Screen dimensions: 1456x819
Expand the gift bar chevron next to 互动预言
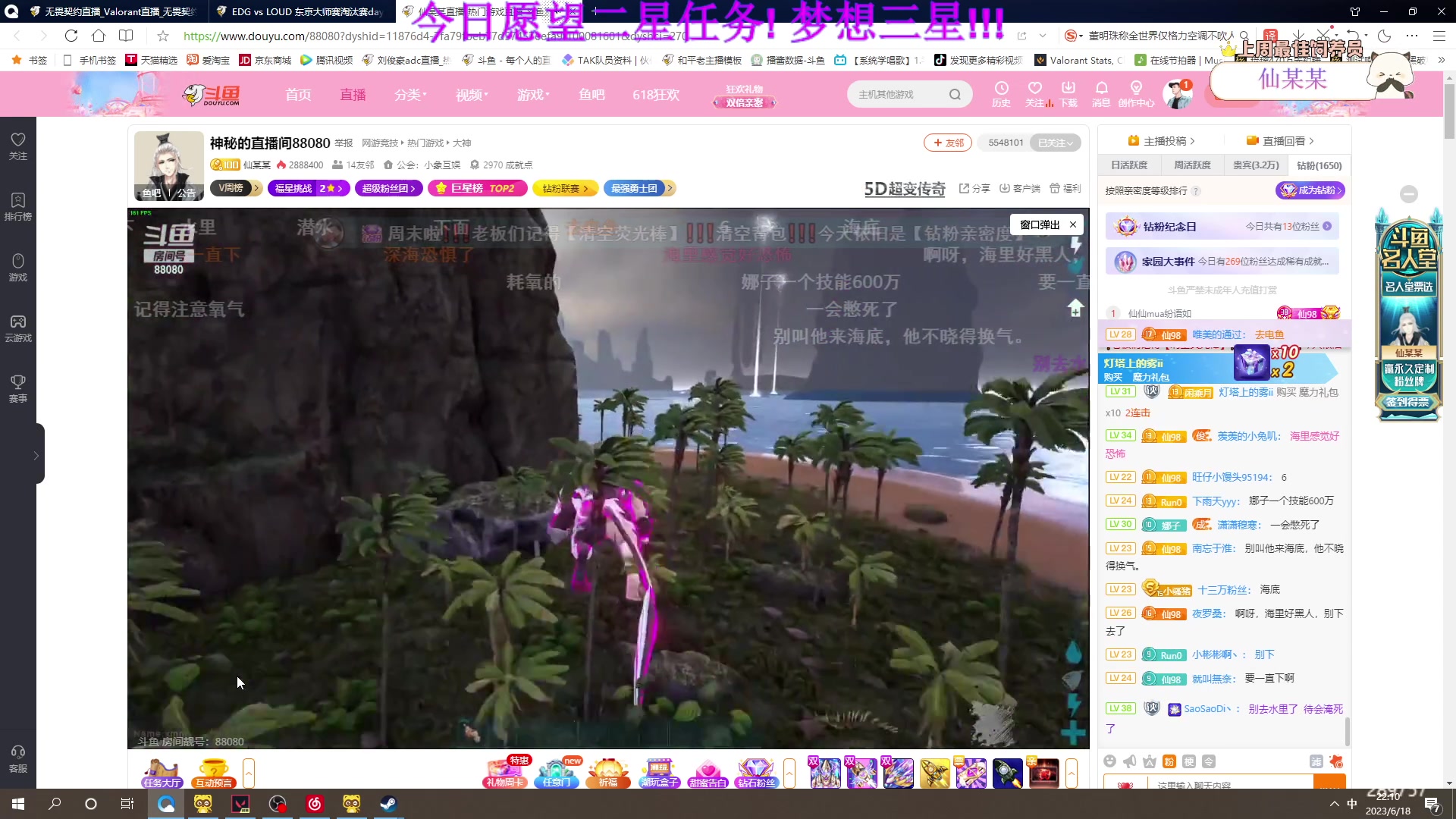point(249,773)
